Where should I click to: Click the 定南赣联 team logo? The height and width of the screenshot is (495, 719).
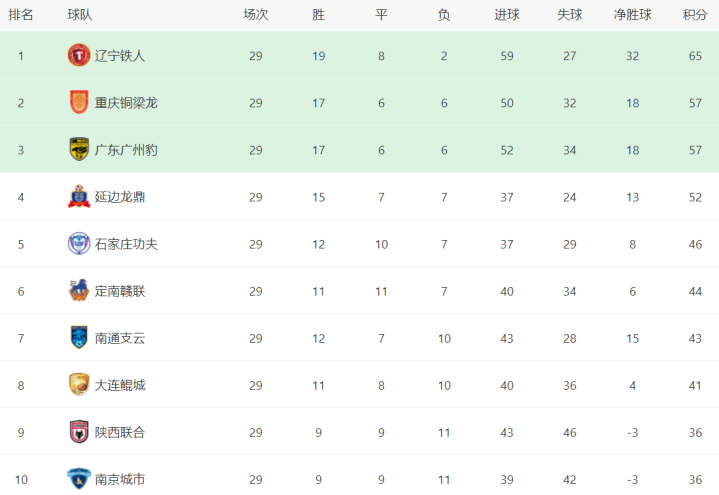pos(79,291)
